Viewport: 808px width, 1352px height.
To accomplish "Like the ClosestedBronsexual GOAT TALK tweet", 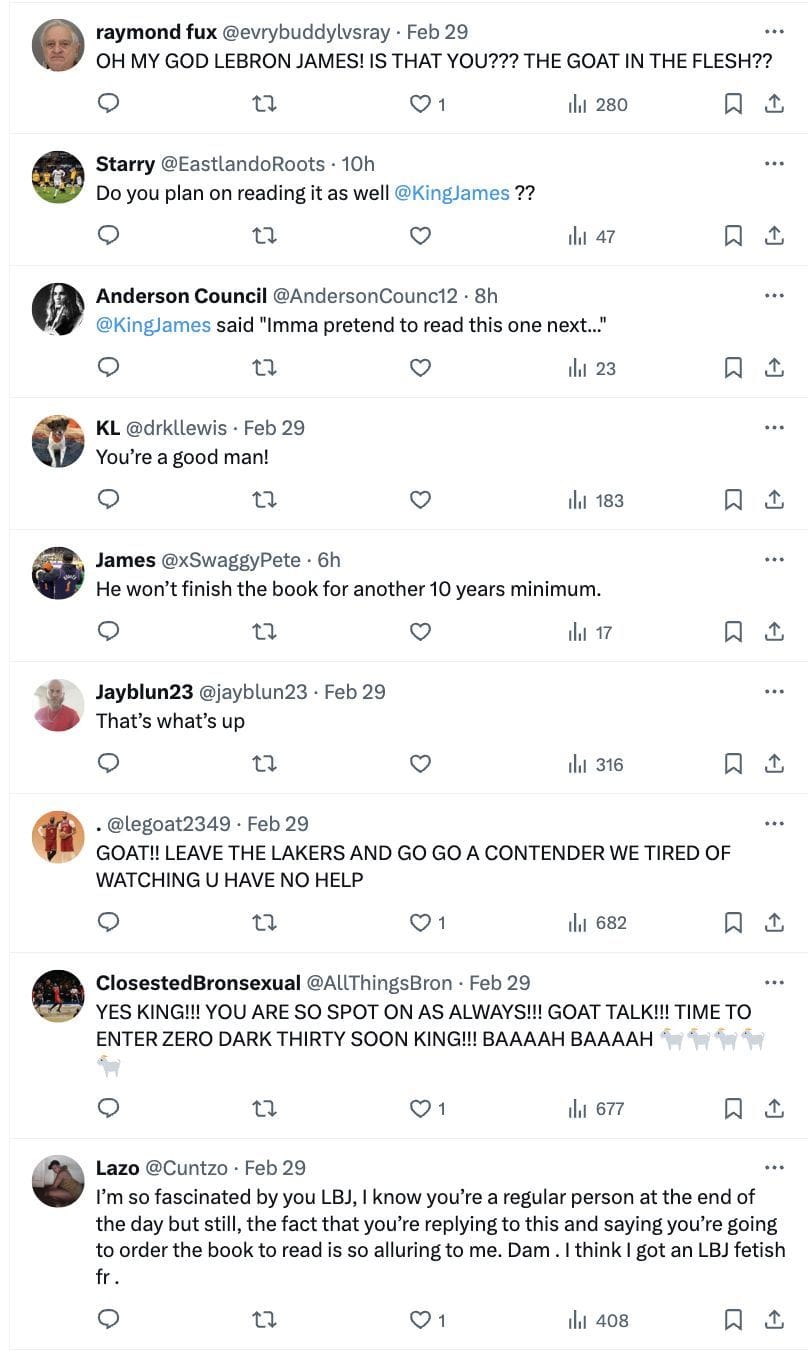I will 421,1108.
